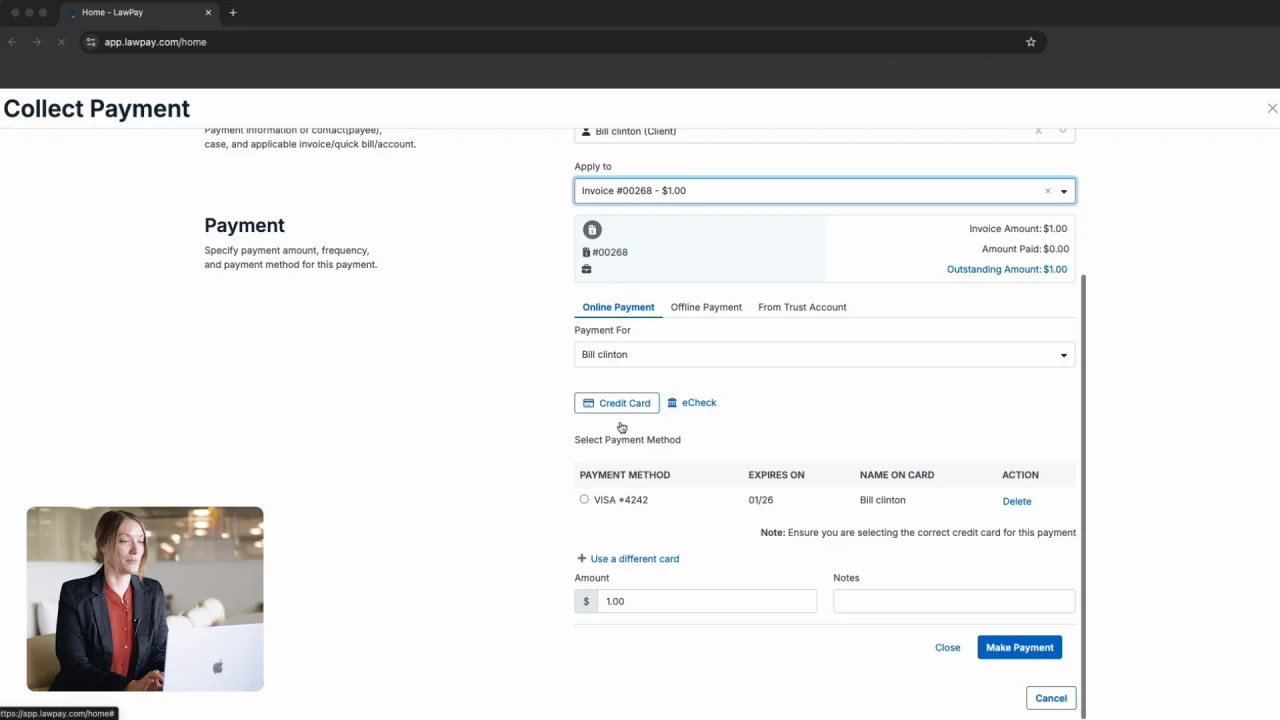Switch to From Trust Account tab
1280x720 pixels.
802,307
